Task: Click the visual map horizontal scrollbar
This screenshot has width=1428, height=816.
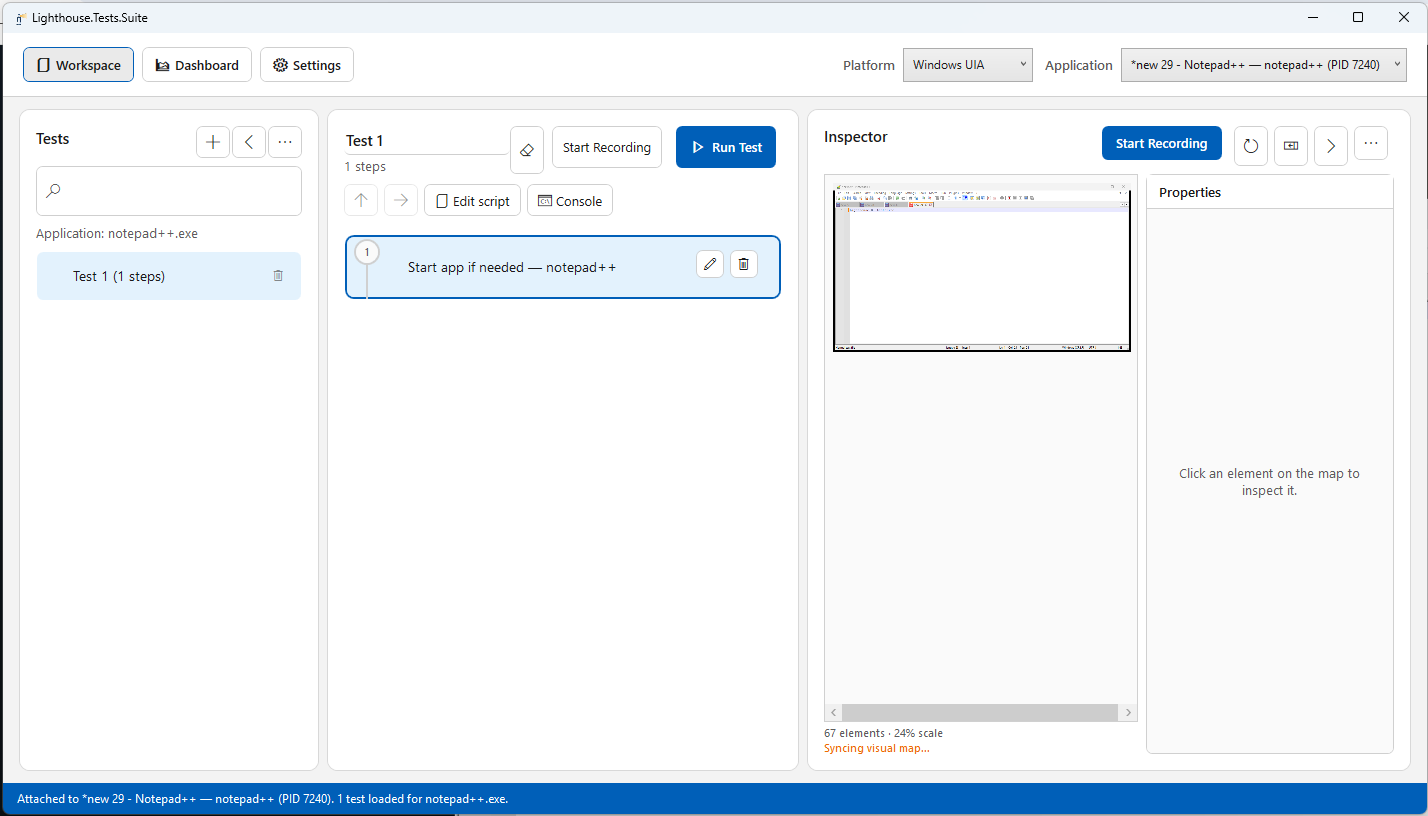Action: tap(980, 713)
